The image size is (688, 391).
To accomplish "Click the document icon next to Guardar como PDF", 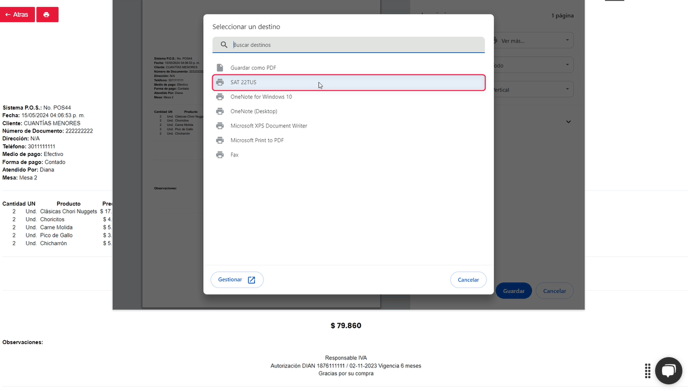I will 220,68.
